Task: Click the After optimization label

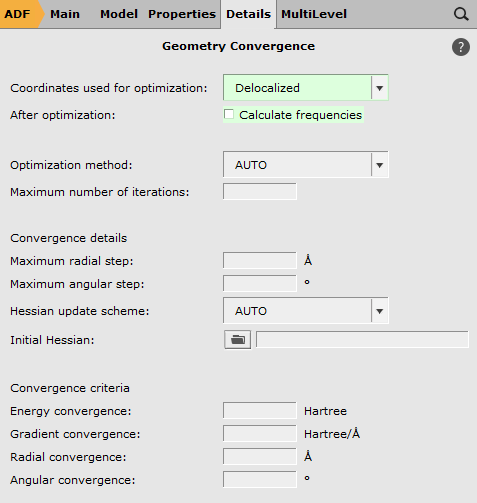Action: (63, 115)
